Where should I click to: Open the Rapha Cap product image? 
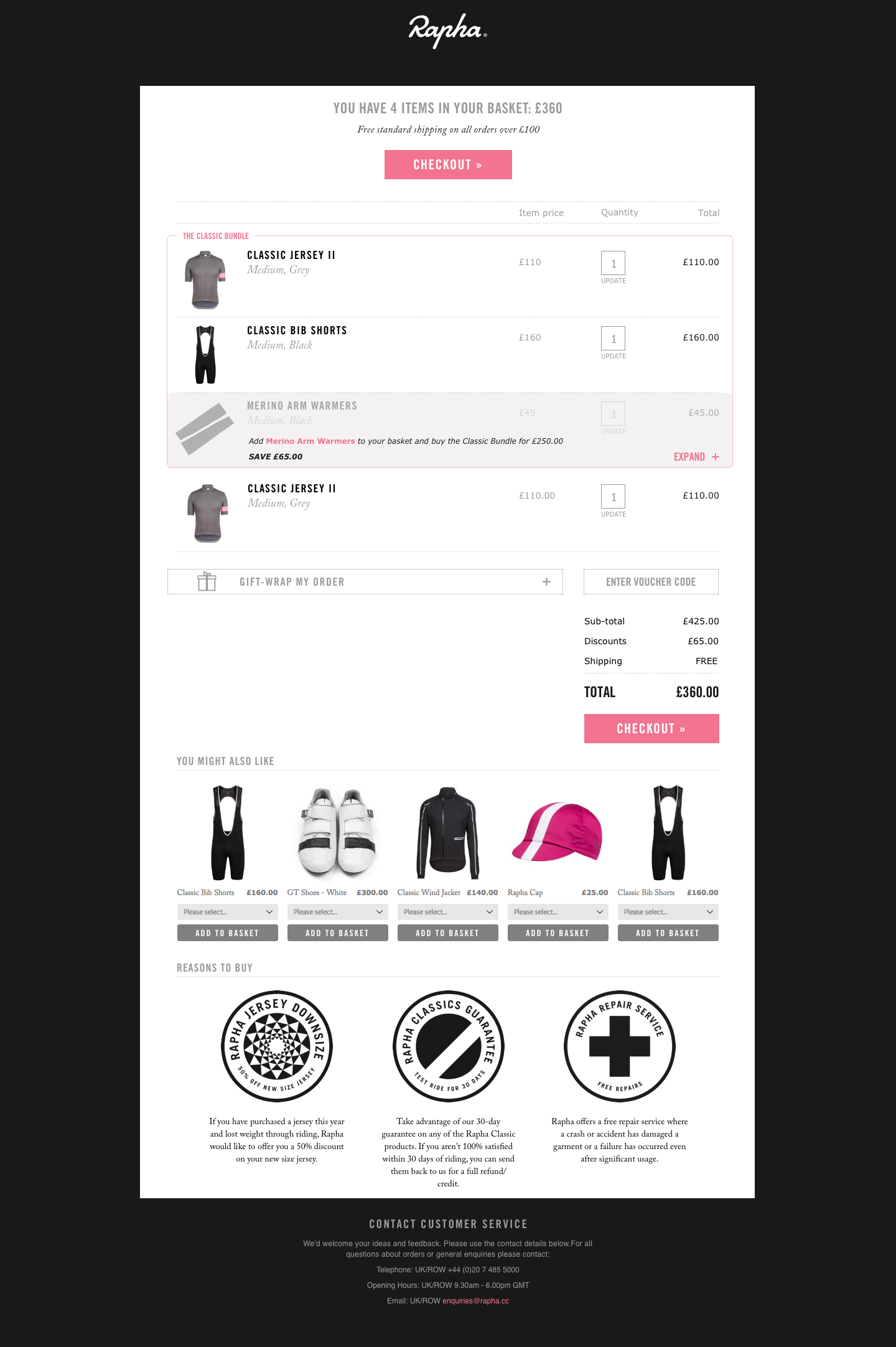pyautogui.click(x=558, y=832)
